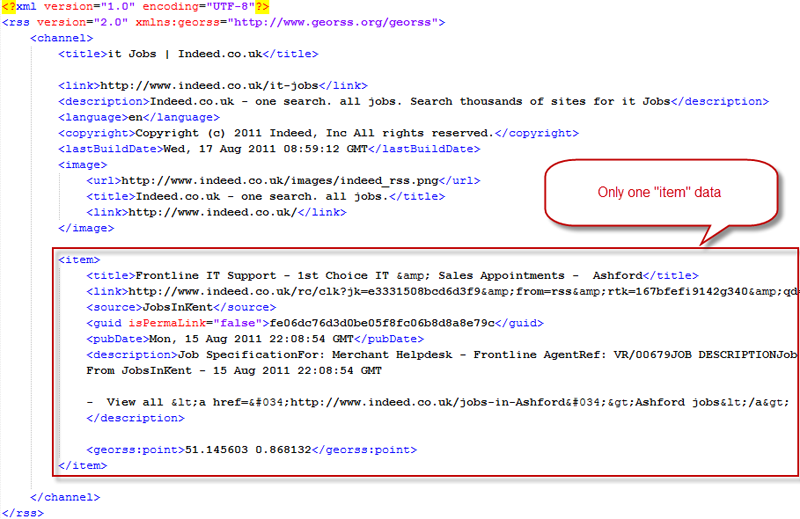Click the copyright 2011 Indeed line
The height and width of the screenshot is (519, 800).
pos(318,133)
